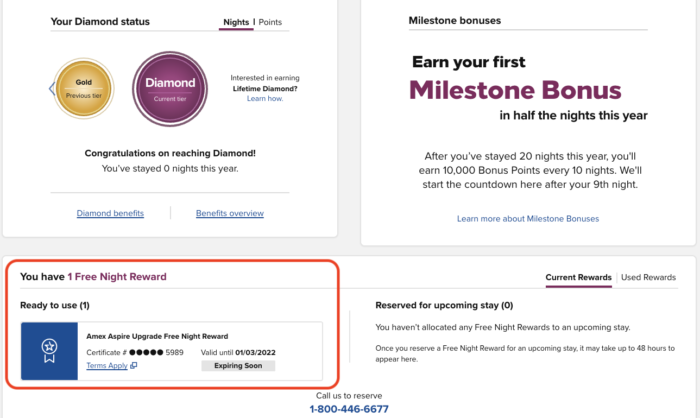This screenshot has height=418, width=700.
Task: Open the Used Rewards tab
Action: [x=648, y=277]
